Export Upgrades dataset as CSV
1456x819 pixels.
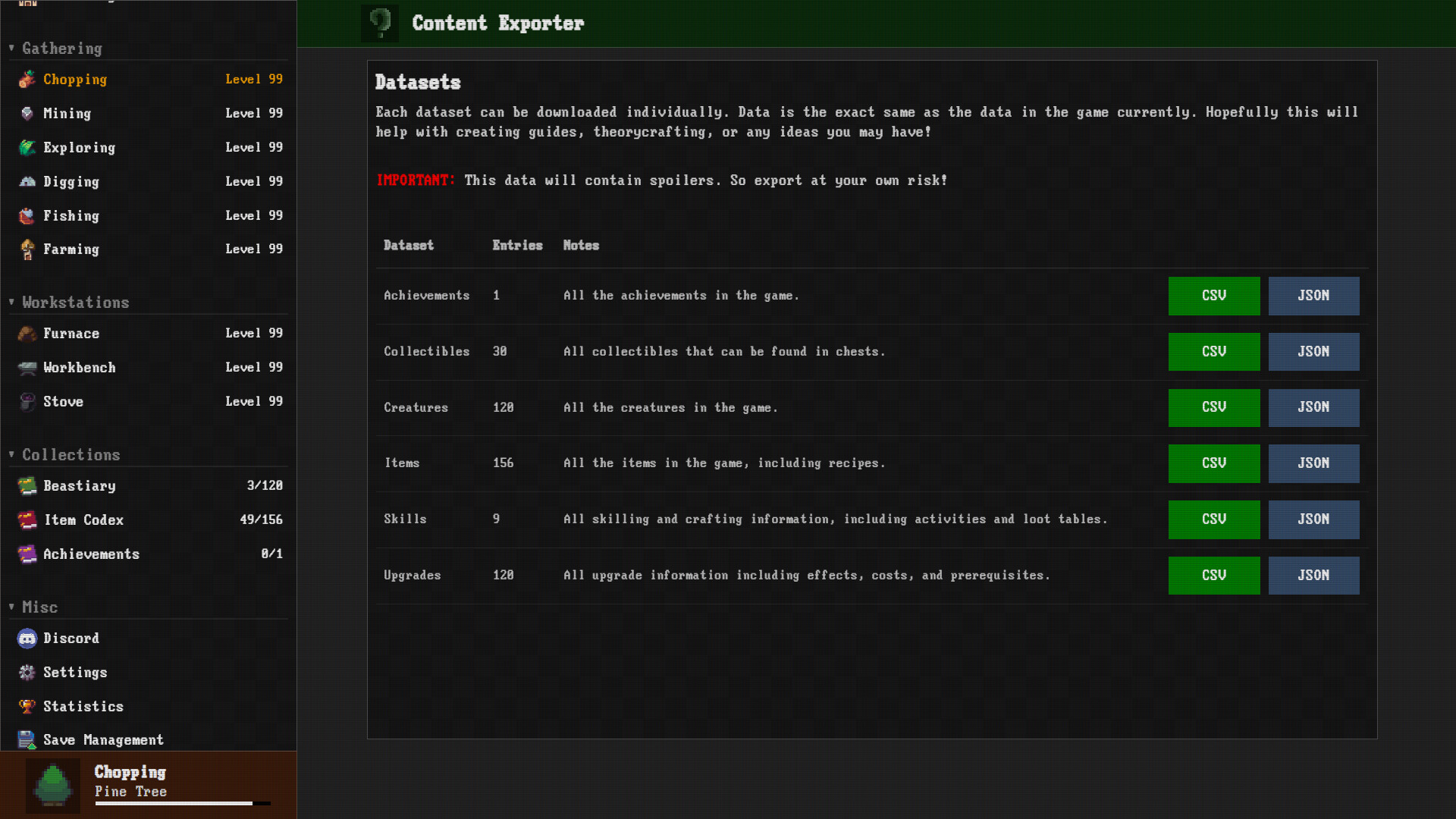(x=1213, y=576)
